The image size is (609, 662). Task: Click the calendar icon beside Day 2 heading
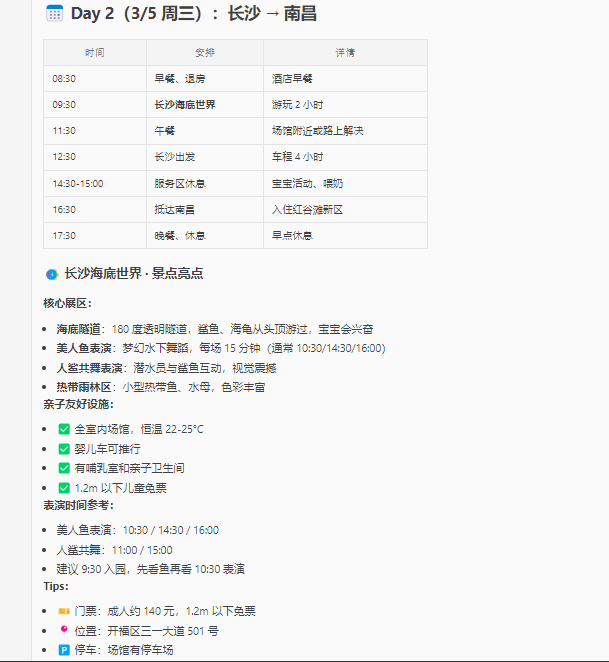point(54,14)
